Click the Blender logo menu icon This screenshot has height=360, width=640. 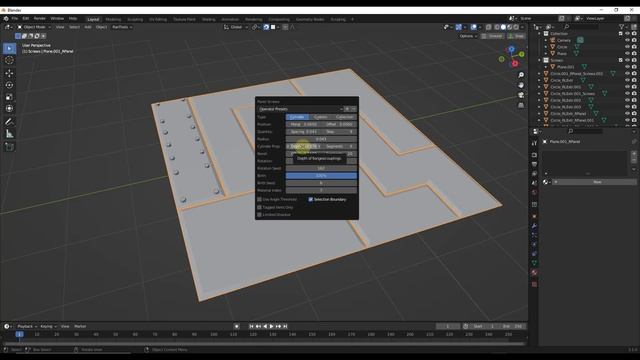6,19
